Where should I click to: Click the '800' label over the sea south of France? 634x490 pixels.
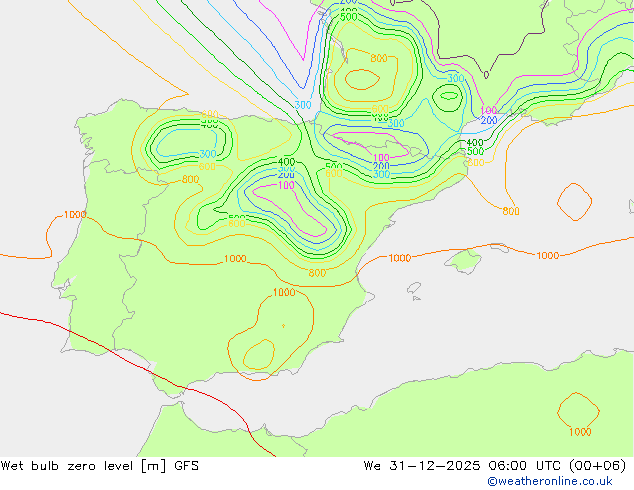[511, 211]
